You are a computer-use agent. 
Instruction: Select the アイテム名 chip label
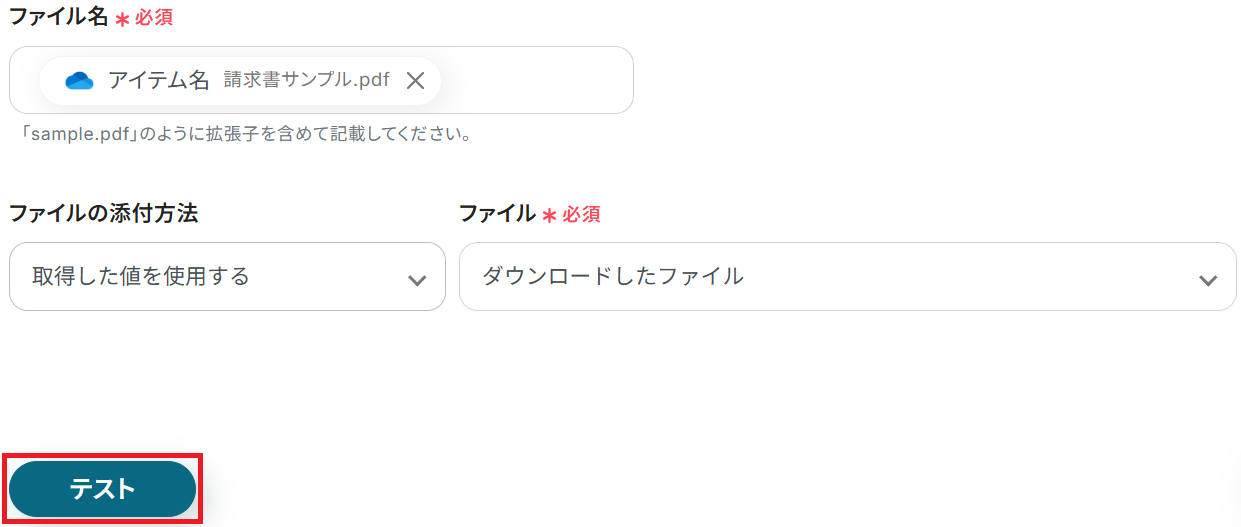[x=158, y=81]
